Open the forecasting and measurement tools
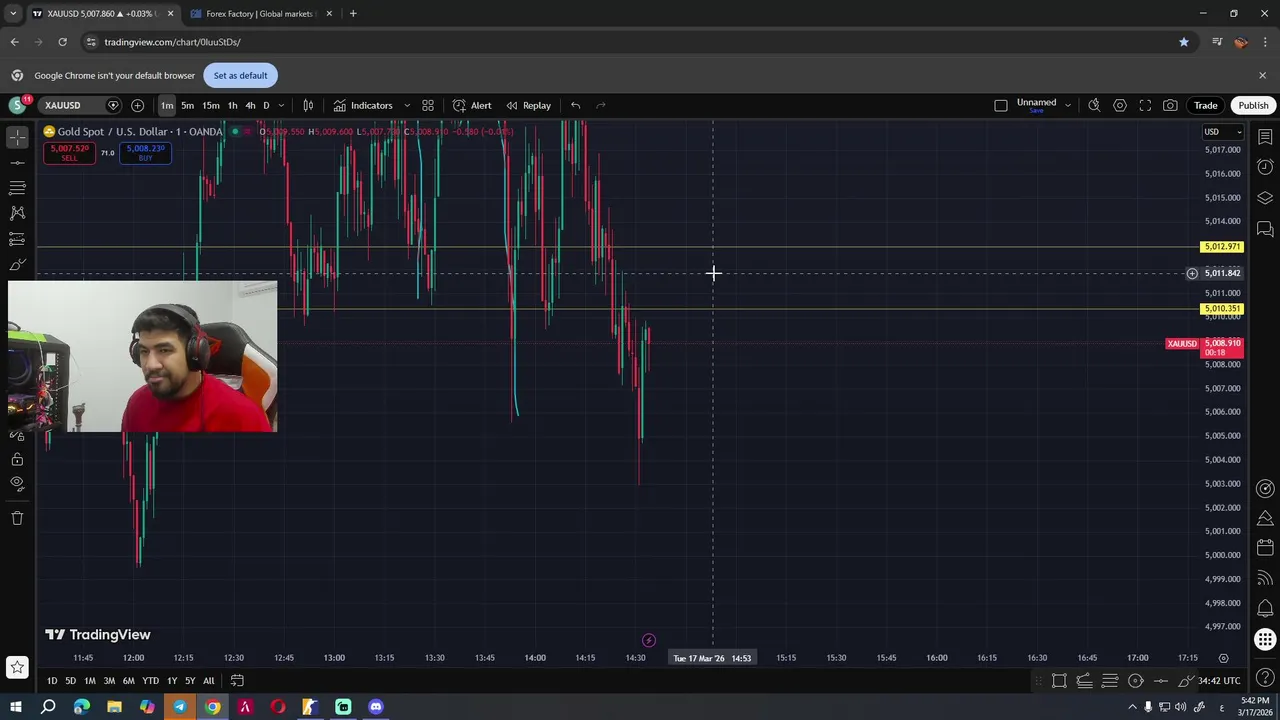The image size is (1280, 720). point(17,239)
